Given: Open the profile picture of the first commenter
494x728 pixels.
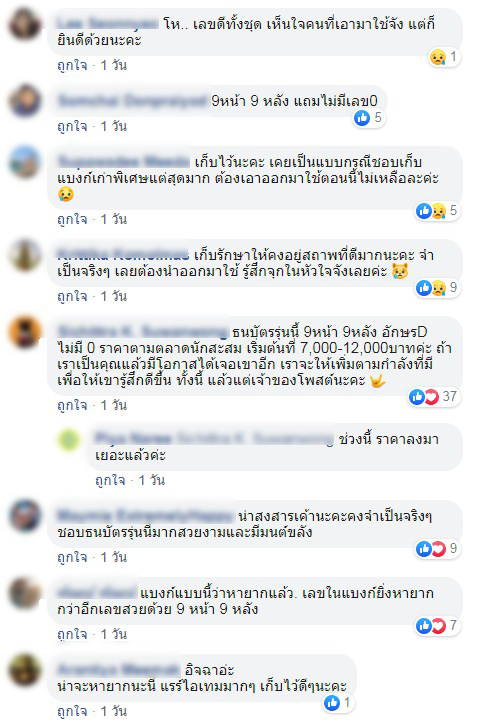Looking at the screenshot, I should [25, 24].
